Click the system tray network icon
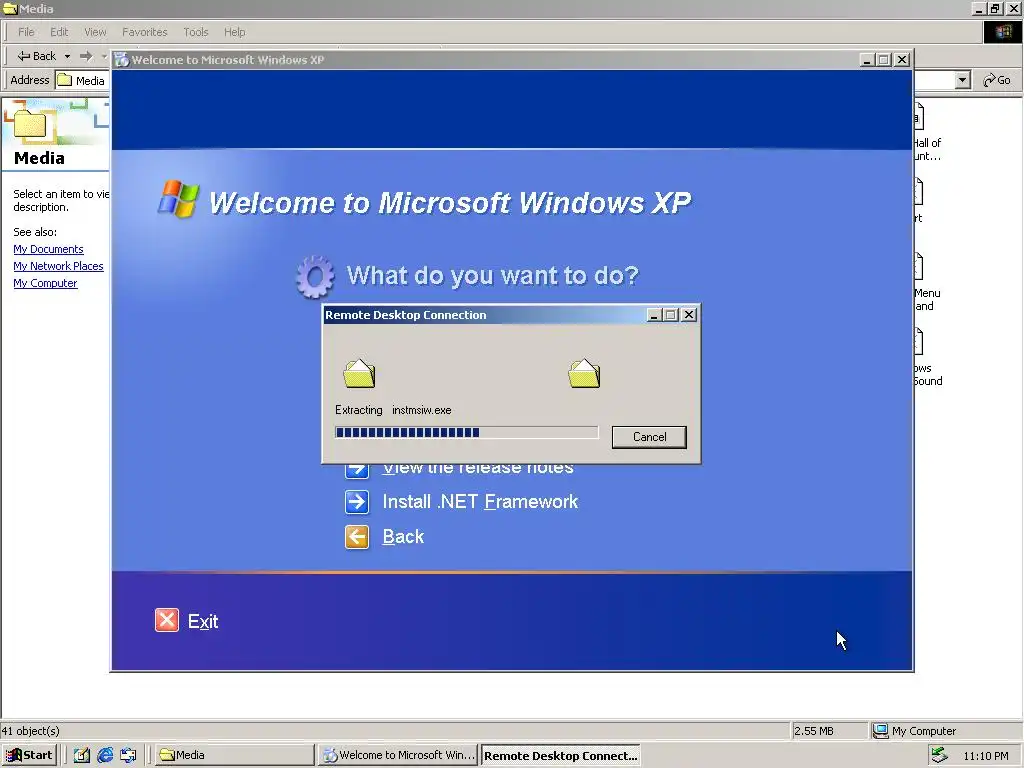Image resolution: width=1024 pixels, height=768 pixels. pyautogui.click(x=940, y=756)
